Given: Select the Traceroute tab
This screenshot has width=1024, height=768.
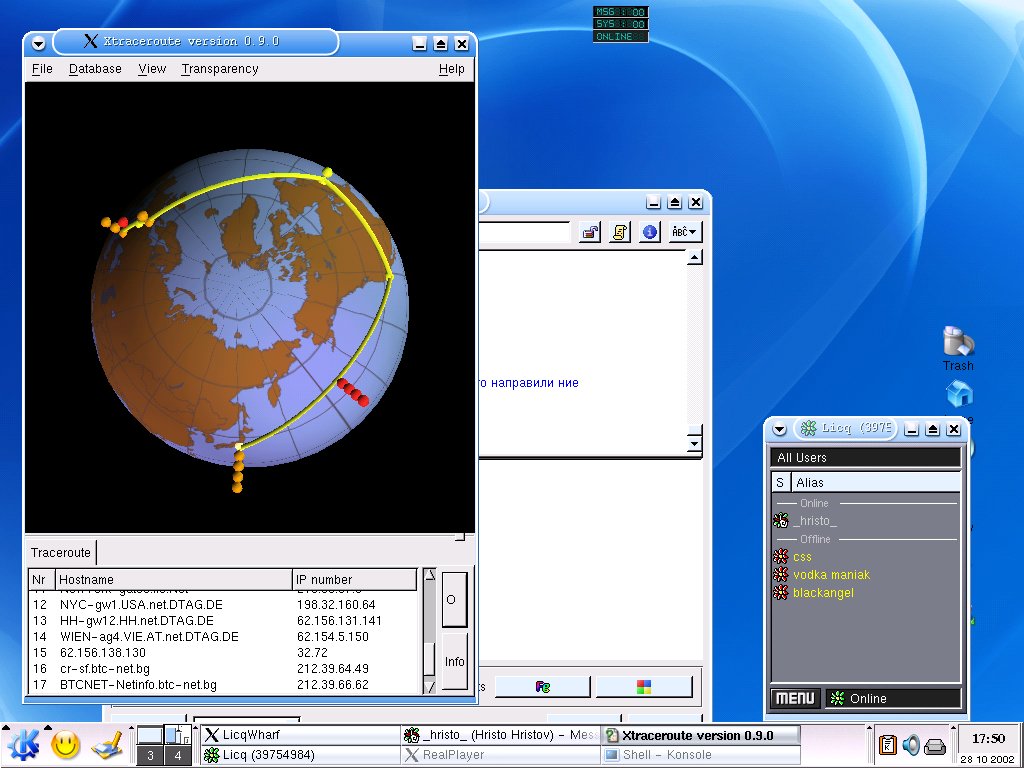Looking at the screenshot, I should click(61, 552).
